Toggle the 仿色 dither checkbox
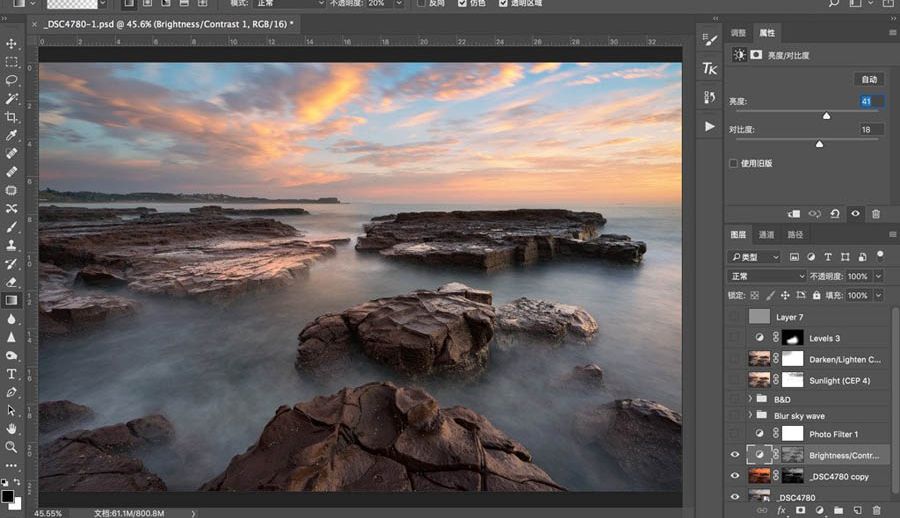 pyautogui.click(x=462, y=3)
